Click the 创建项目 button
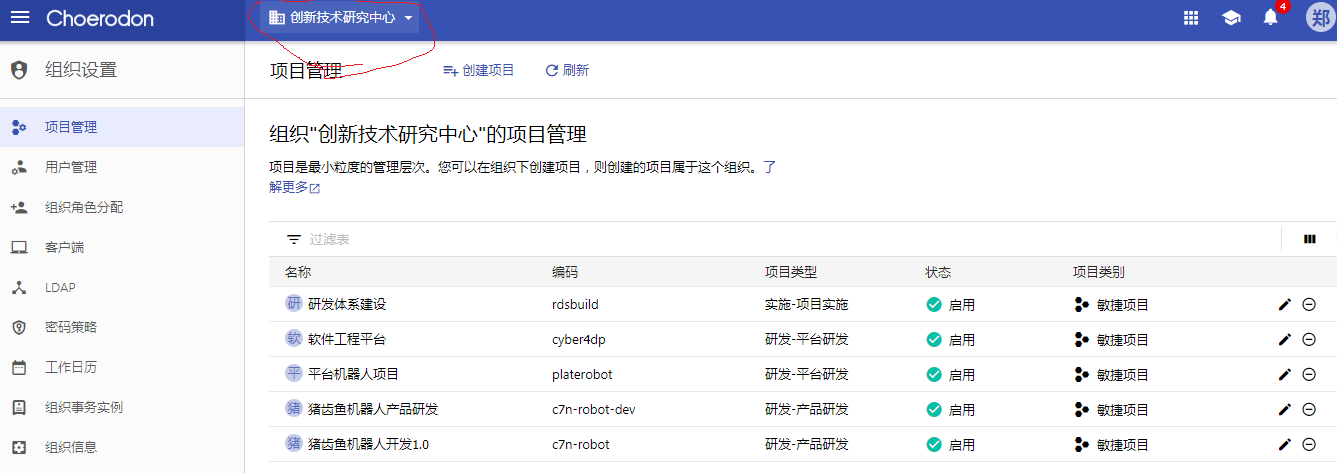Viewport: 1337px width, 473px height. point(478,70)
